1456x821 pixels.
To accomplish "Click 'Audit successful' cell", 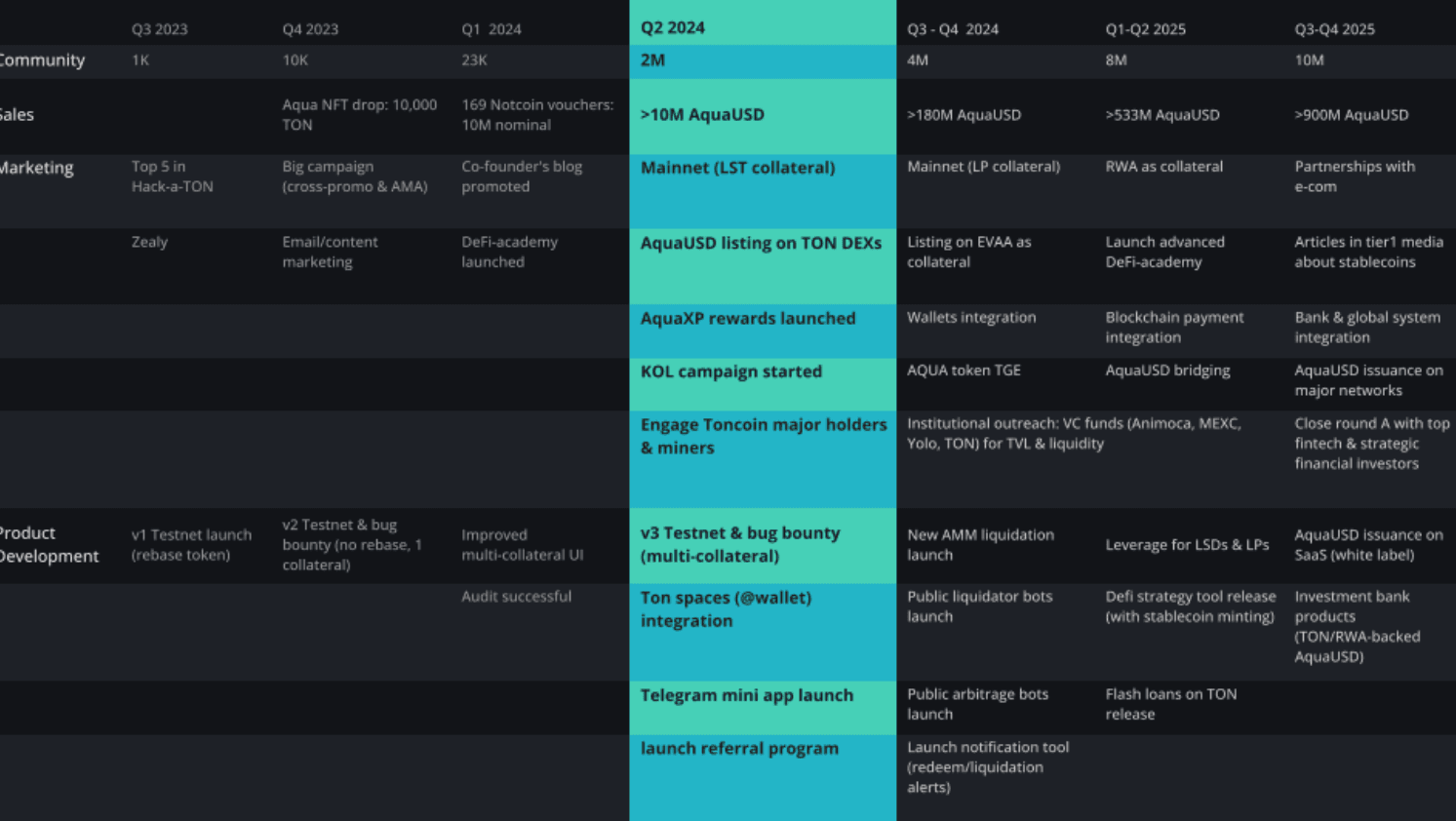I will pyautogui.click(x=516, y=596).
